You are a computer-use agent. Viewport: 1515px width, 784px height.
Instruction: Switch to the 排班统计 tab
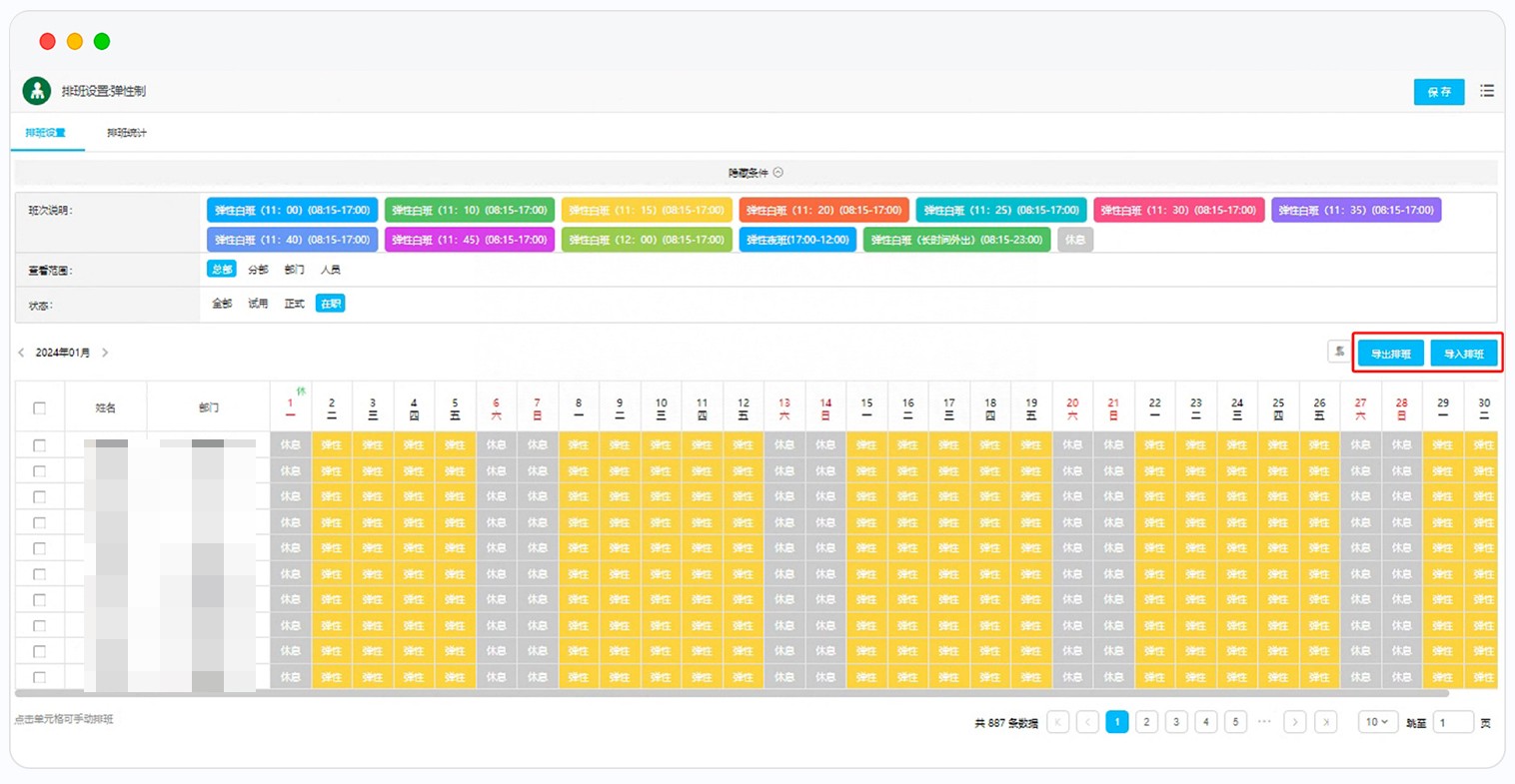click(127, 133)
